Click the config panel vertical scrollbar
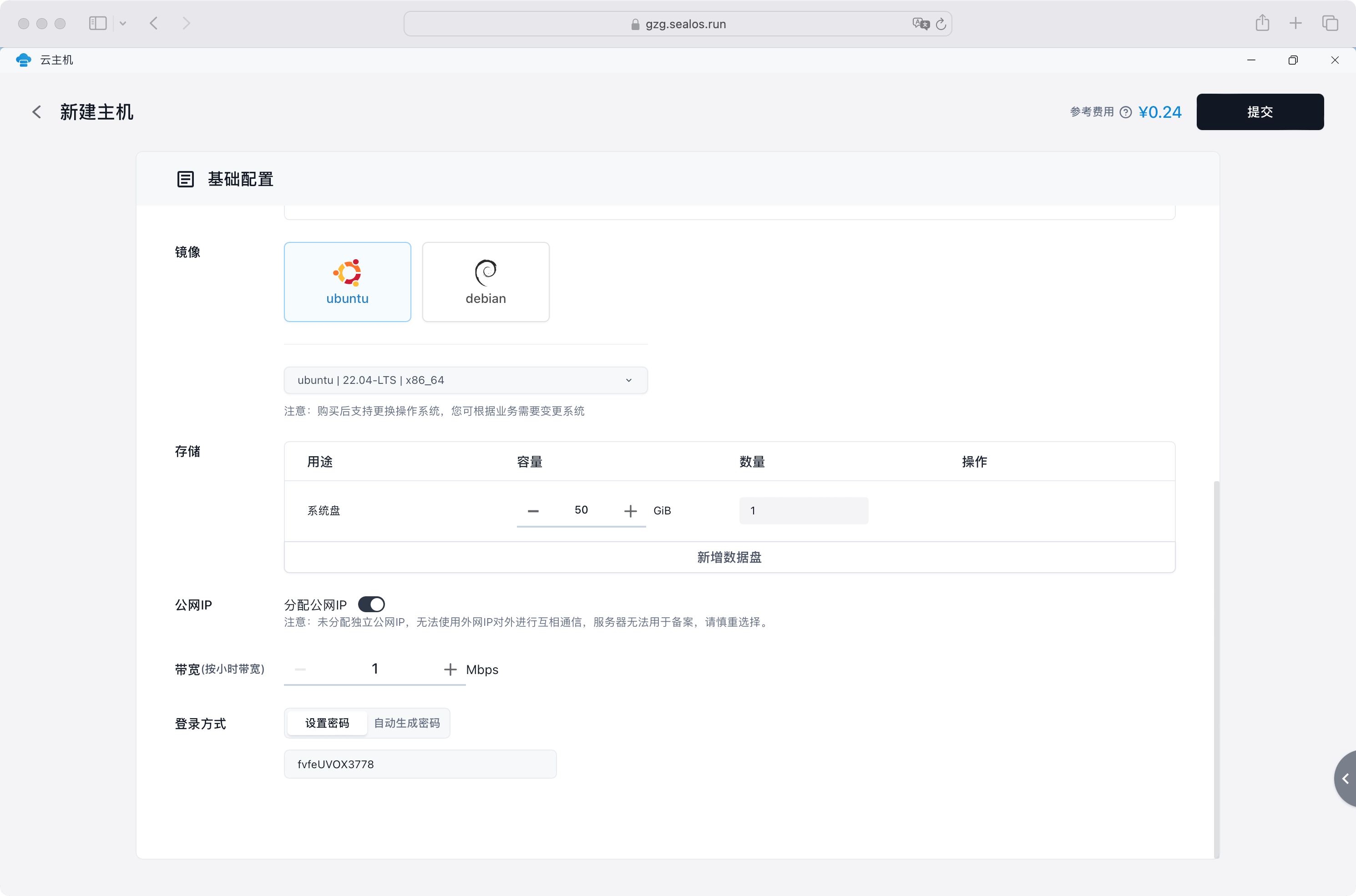The width and height of the screenshot is (1356, 896). coord(1216,669)
